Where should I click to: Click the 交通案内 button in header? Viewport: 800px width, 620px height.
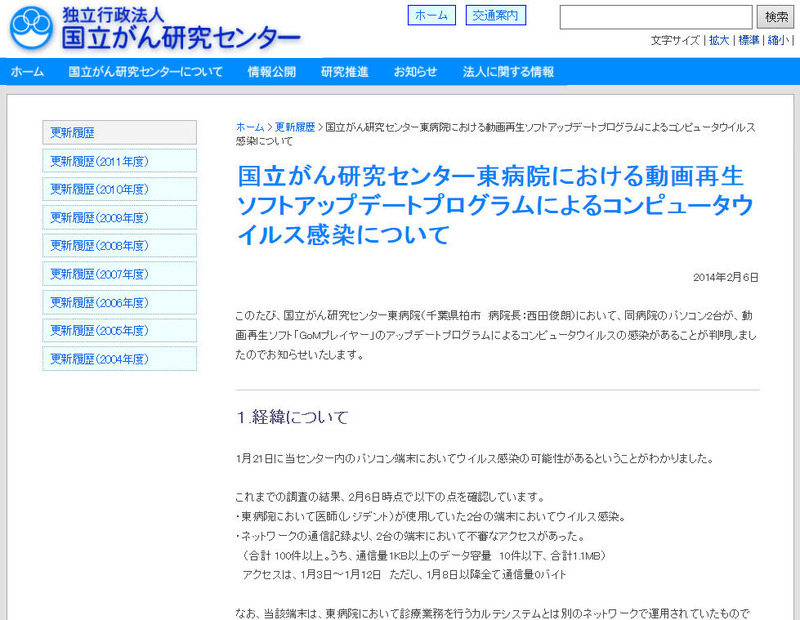(x=495, y=16)
